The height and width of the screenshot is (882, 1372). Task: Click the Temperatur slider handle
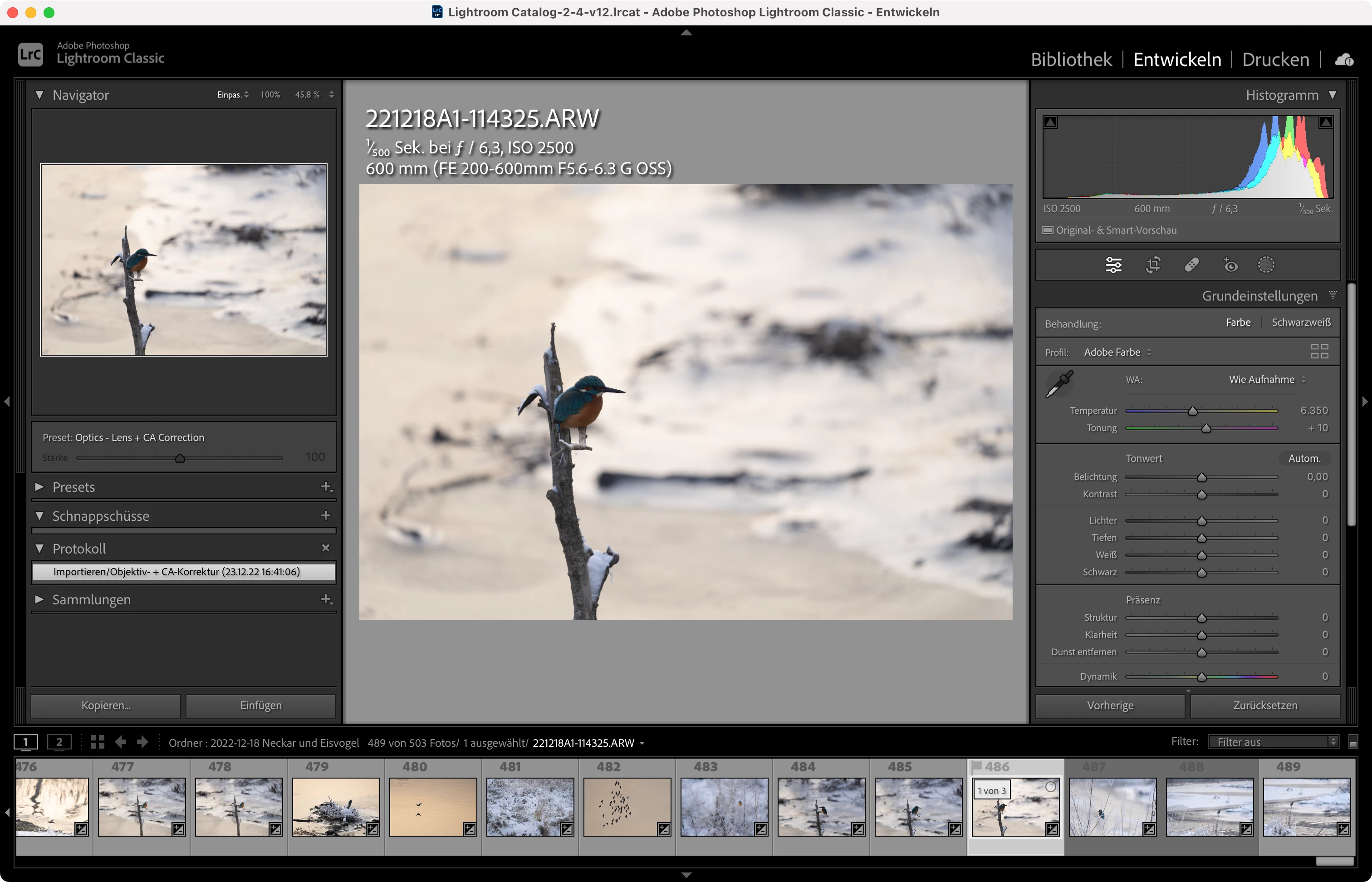pos(1192,411)
